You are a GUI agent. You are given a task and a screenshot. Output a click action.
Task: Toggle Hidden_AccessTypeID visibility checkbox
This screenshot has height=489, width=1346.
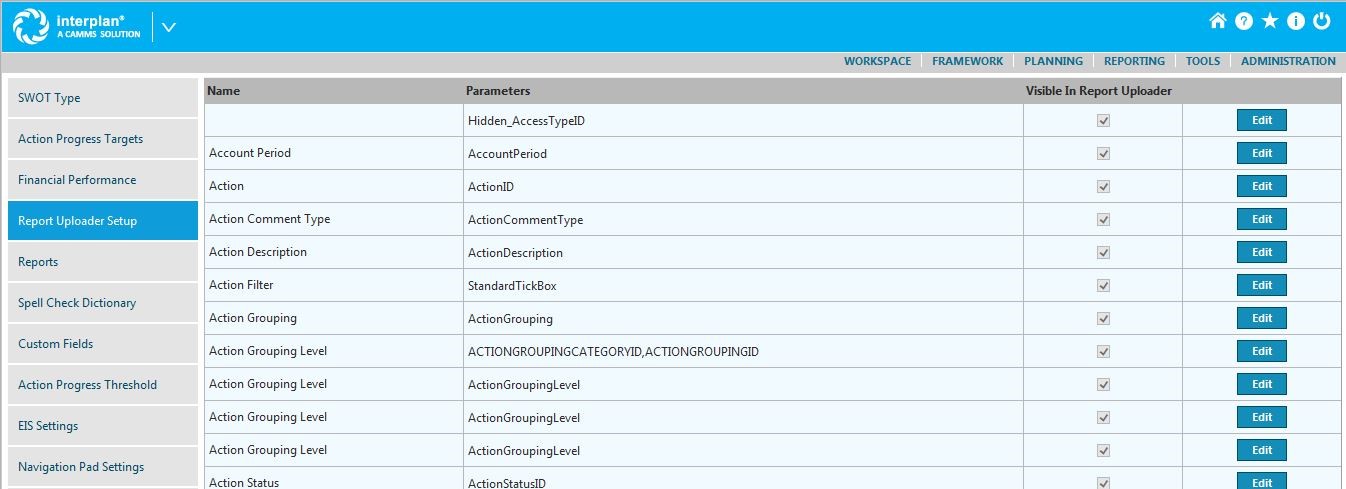1104,121
